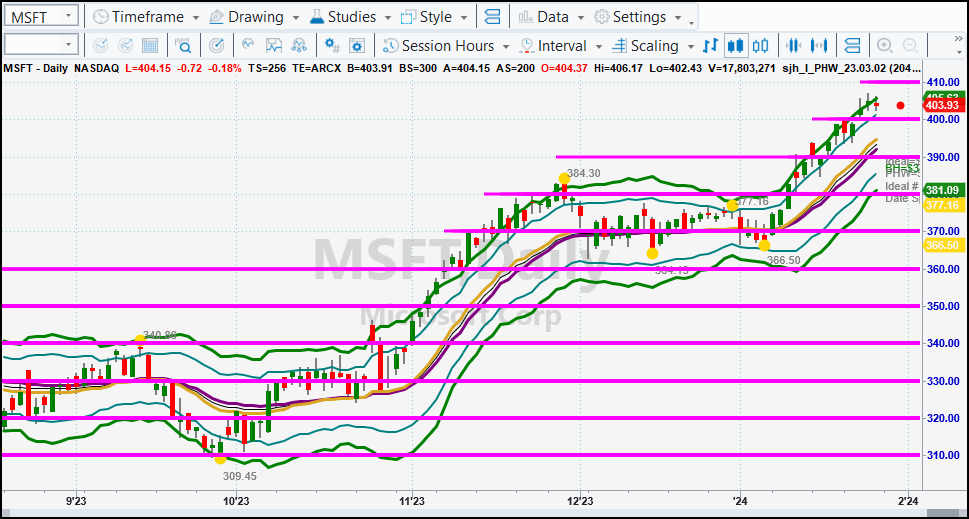
Task: Click the zoom out magnifier icon
Action: point(910,45)
